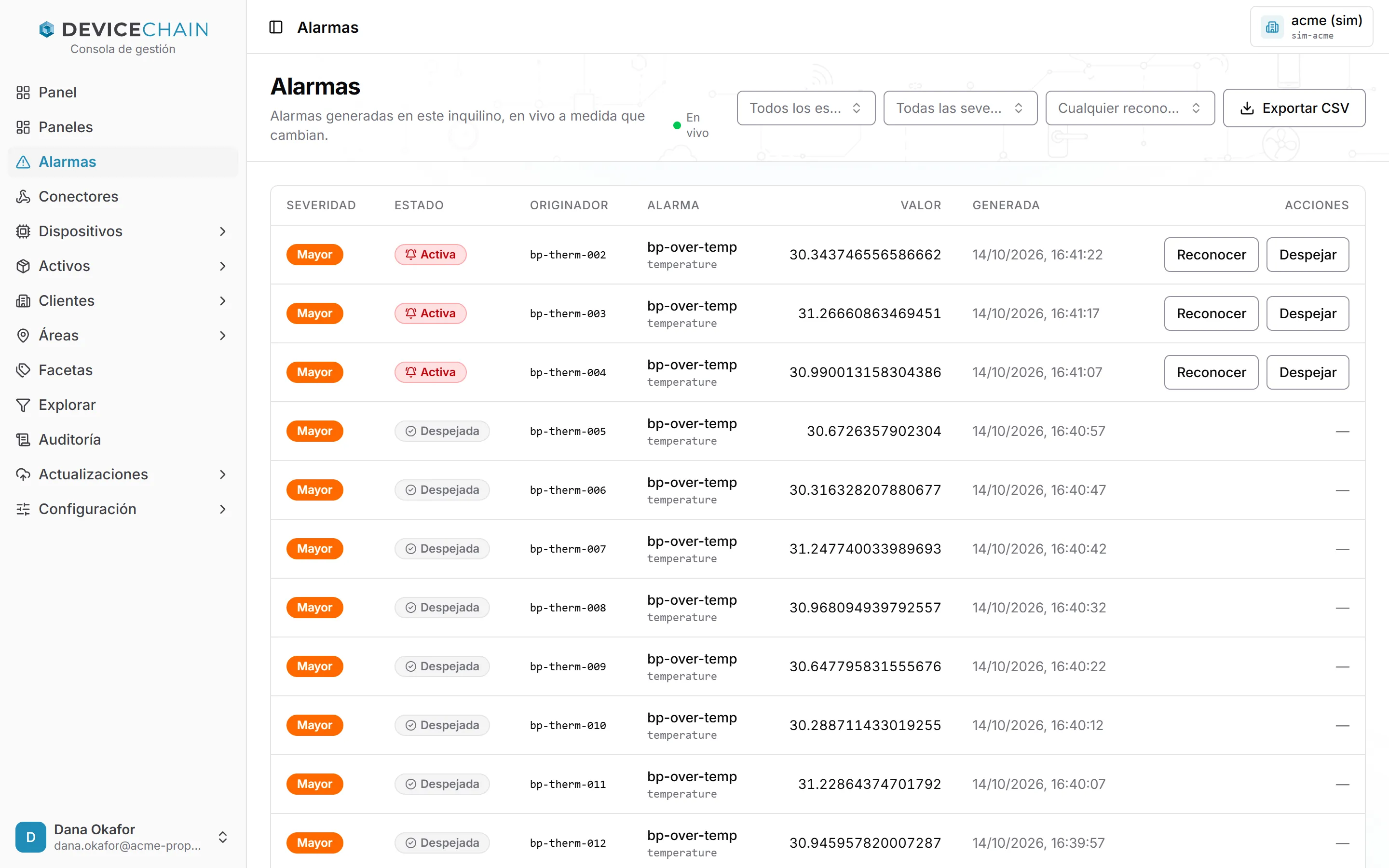The image size is (1389, 868).
Task: Toggle the sidebar panel icon
Action: tap(275, 27)
